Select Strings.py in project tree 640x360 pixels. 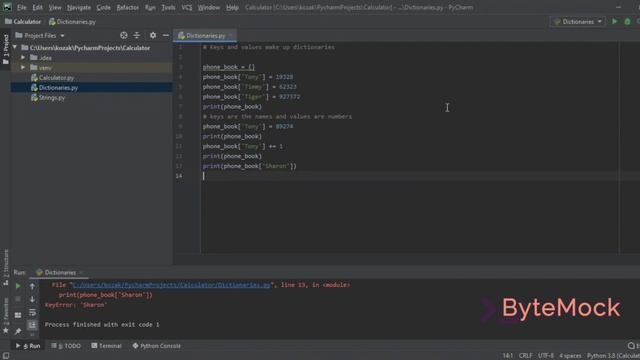[48, 98]
